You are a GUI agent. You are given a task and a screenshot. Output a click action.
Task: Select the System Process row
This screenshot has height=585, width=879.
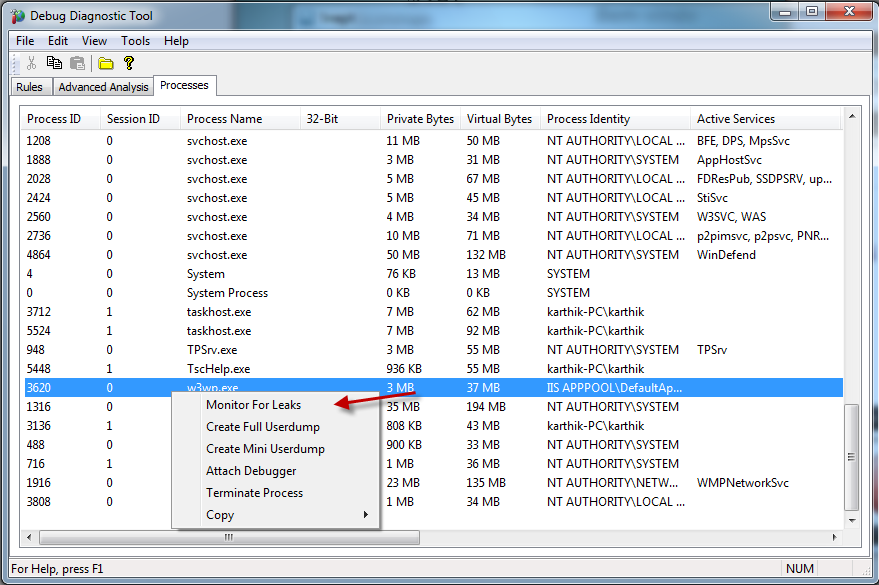click(x=433, y=293)
